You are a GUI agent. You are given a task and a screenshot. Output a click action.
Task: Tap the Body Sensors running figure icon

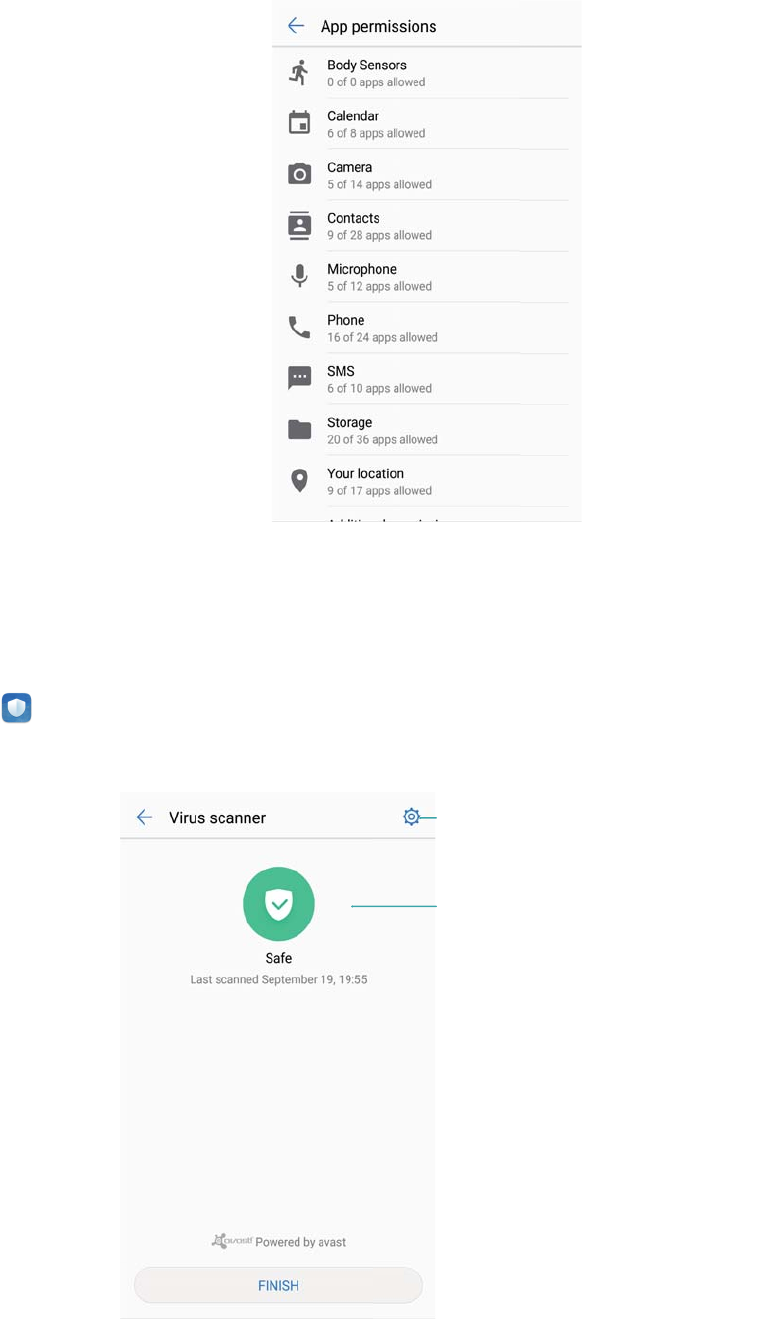tap(299, 72)
